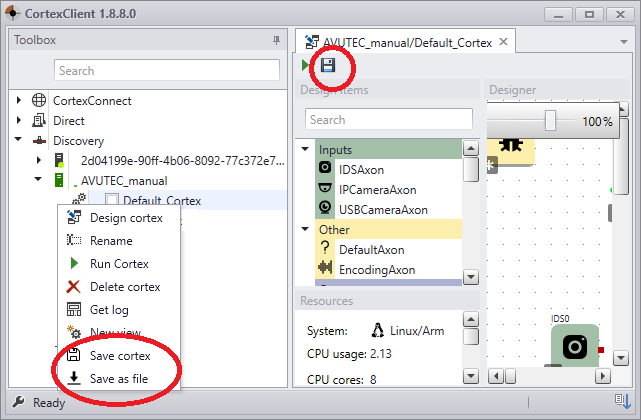Click the green Run play icon in designer toolbar
The image size is (641, 420).
click(305, 65)
